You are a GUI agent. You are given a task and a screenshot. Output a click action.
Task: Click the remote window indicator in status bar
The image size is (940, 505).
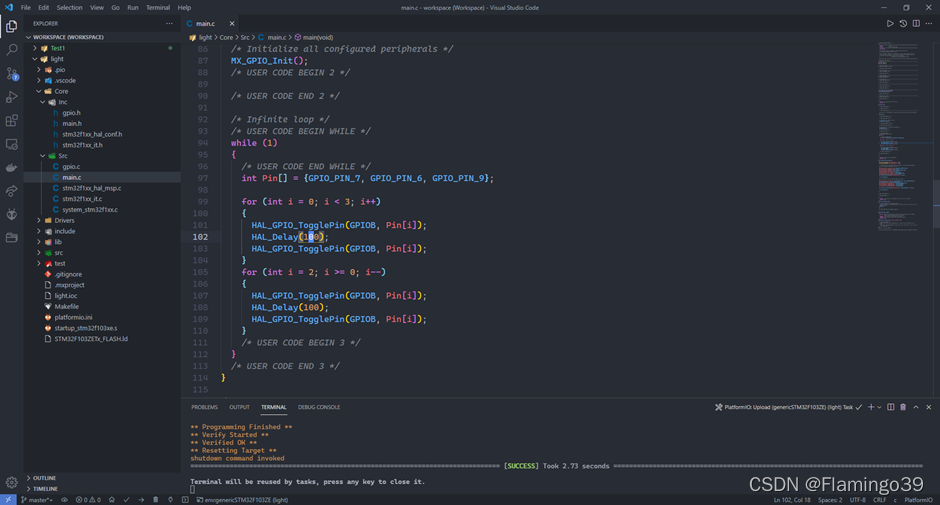(x=8, y=500)
